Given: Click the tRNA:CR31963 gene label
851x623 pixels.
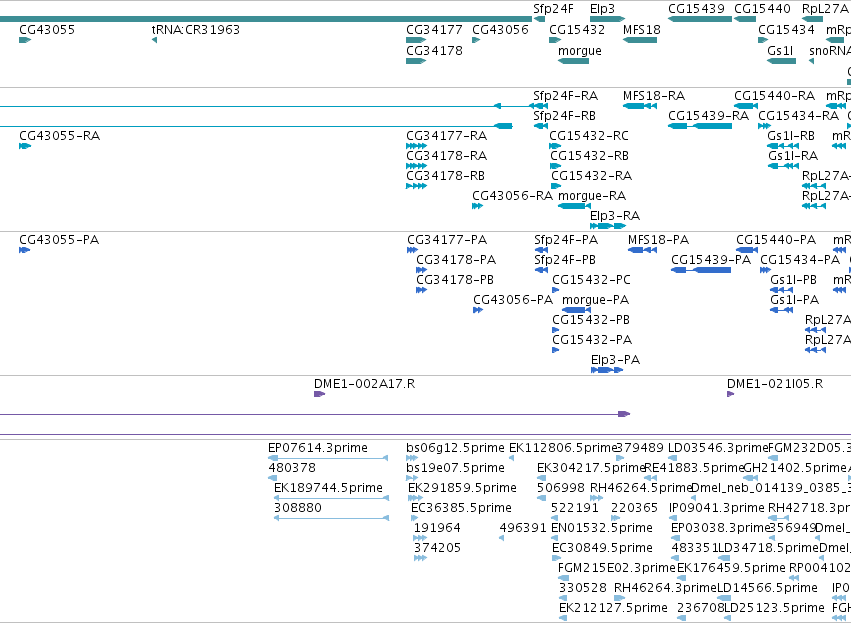Looking at the screenshot, I should pyautogui.click(x=195, y=29).
